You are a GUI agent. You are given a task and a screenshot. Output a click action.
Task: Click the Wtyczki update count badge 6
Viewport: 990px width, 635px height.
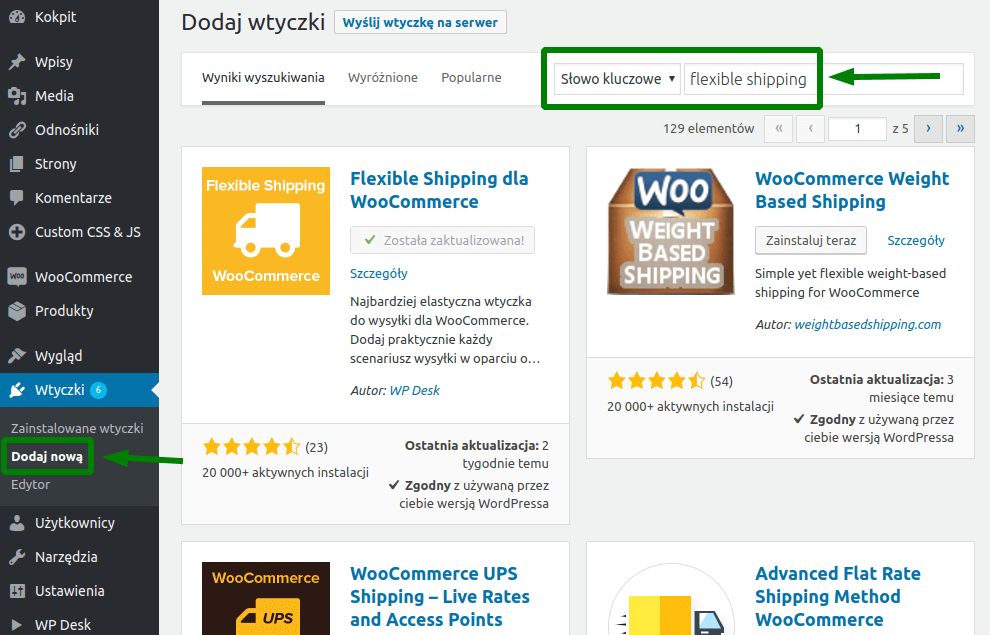(x=98, y=390)
